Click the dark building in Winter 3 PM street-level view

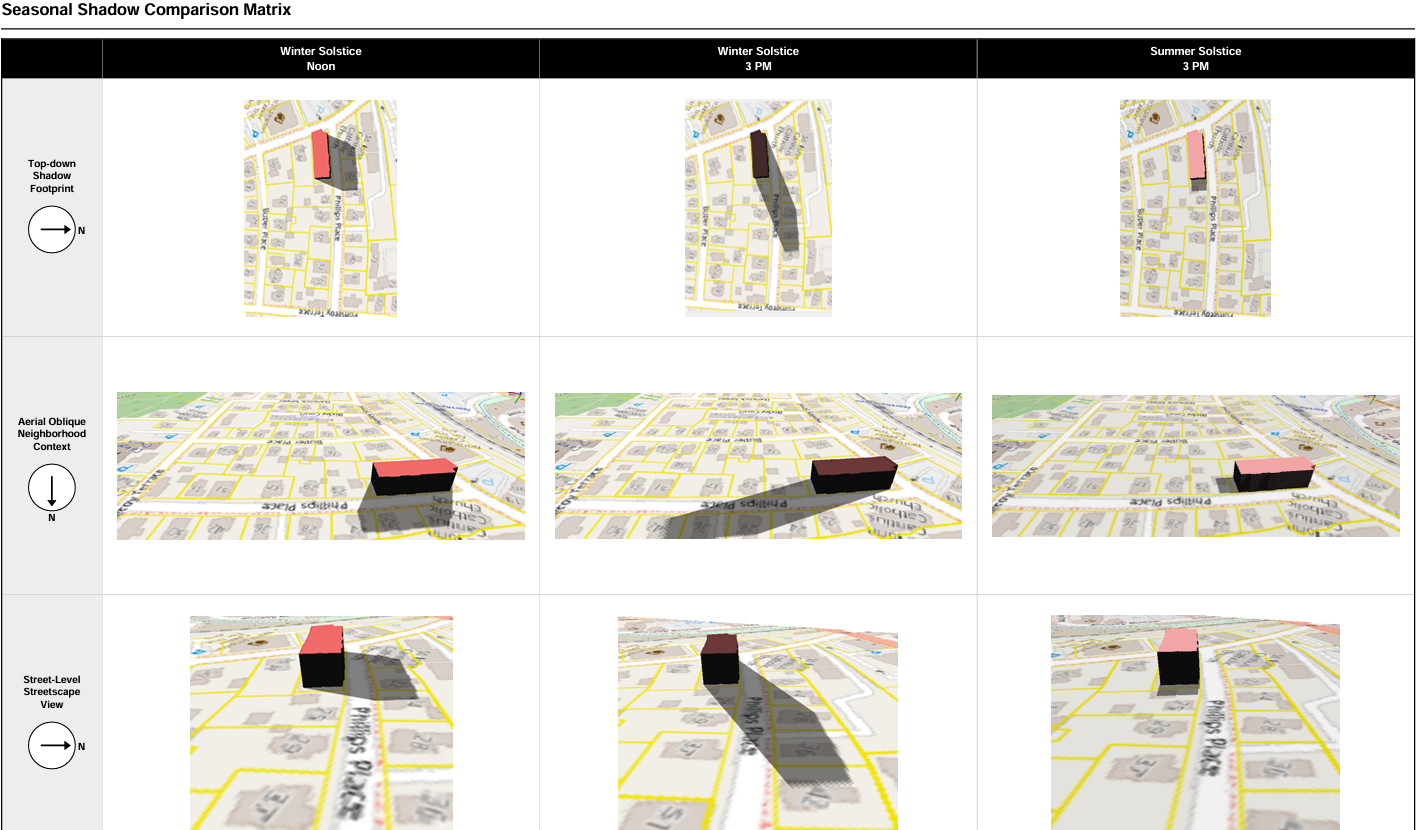click(720, 658)
